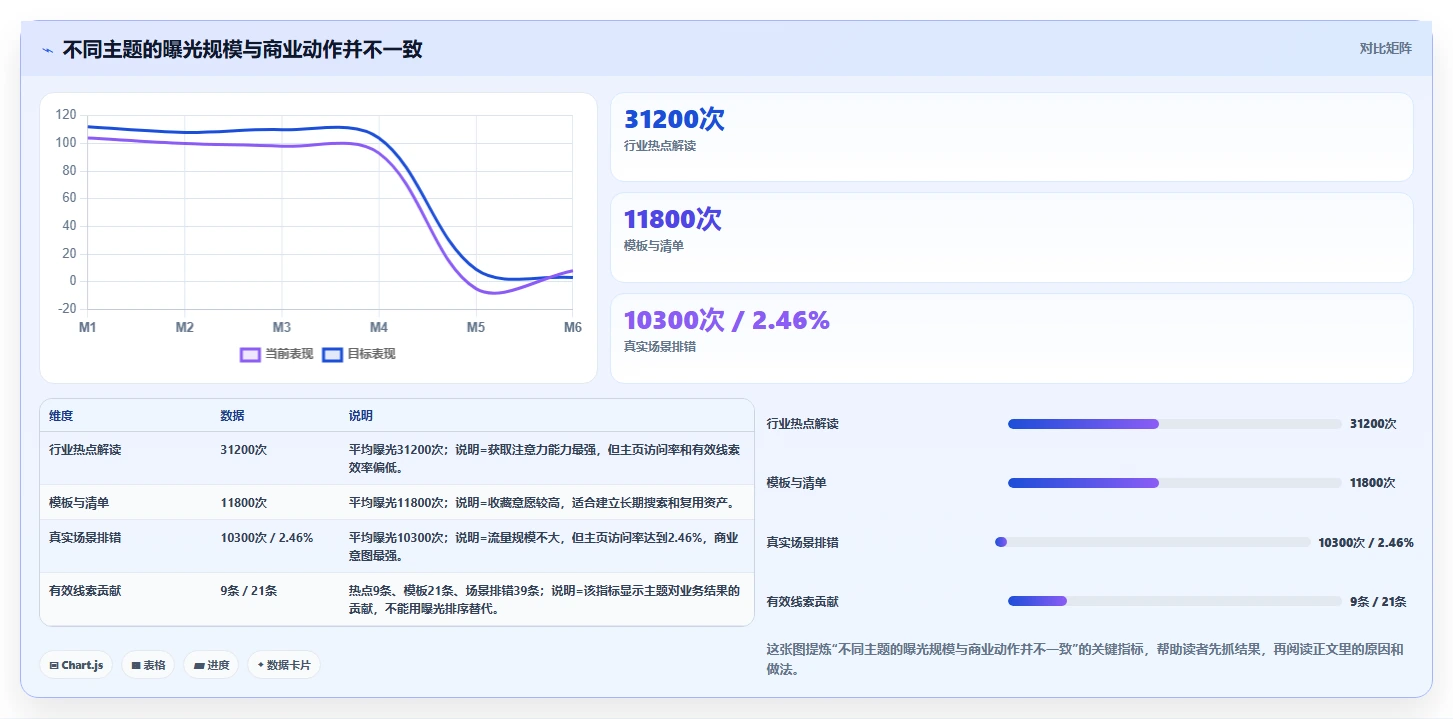This screenshot has width=1453, height=719.
Task: Select the 数据卡片 chip
Action: tap(284, 665)
